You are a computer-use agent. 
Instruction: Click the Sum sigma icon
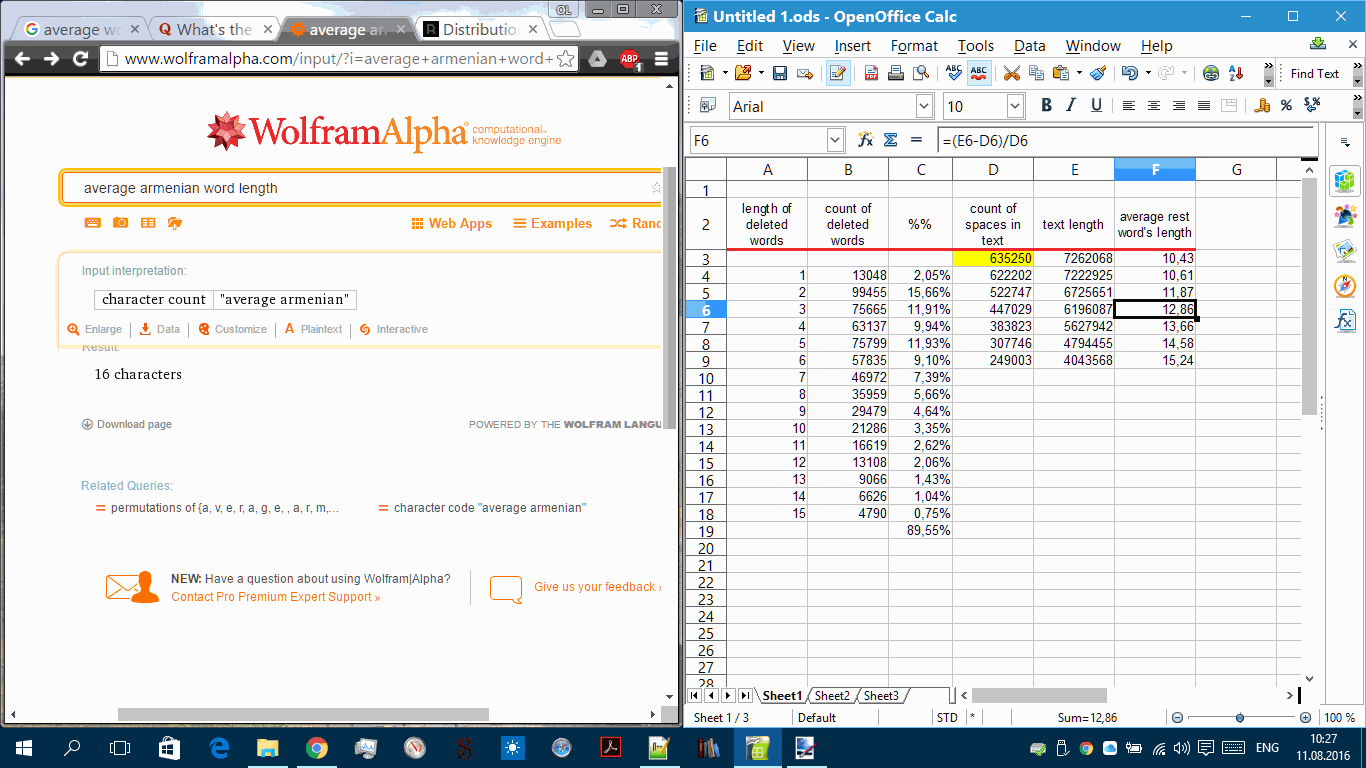click(x=890, y=140)
